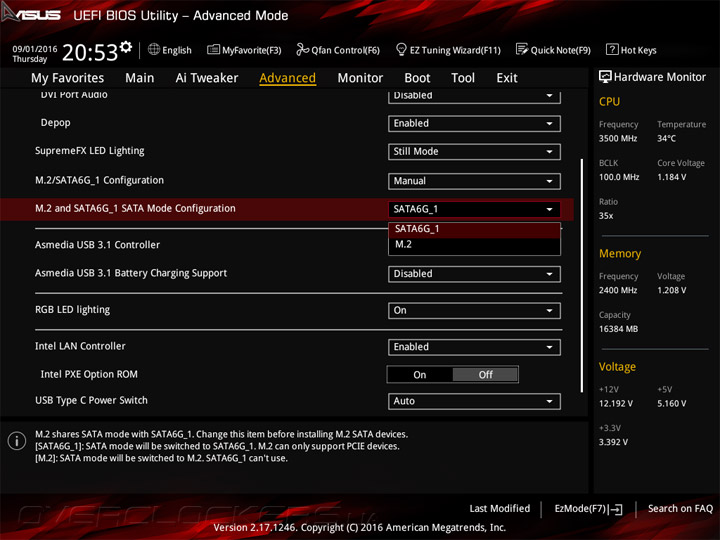This screenshot has height=540, width=720.
Task: Click the Qfan Control fan icon
Action: click(x=302, y=49)
